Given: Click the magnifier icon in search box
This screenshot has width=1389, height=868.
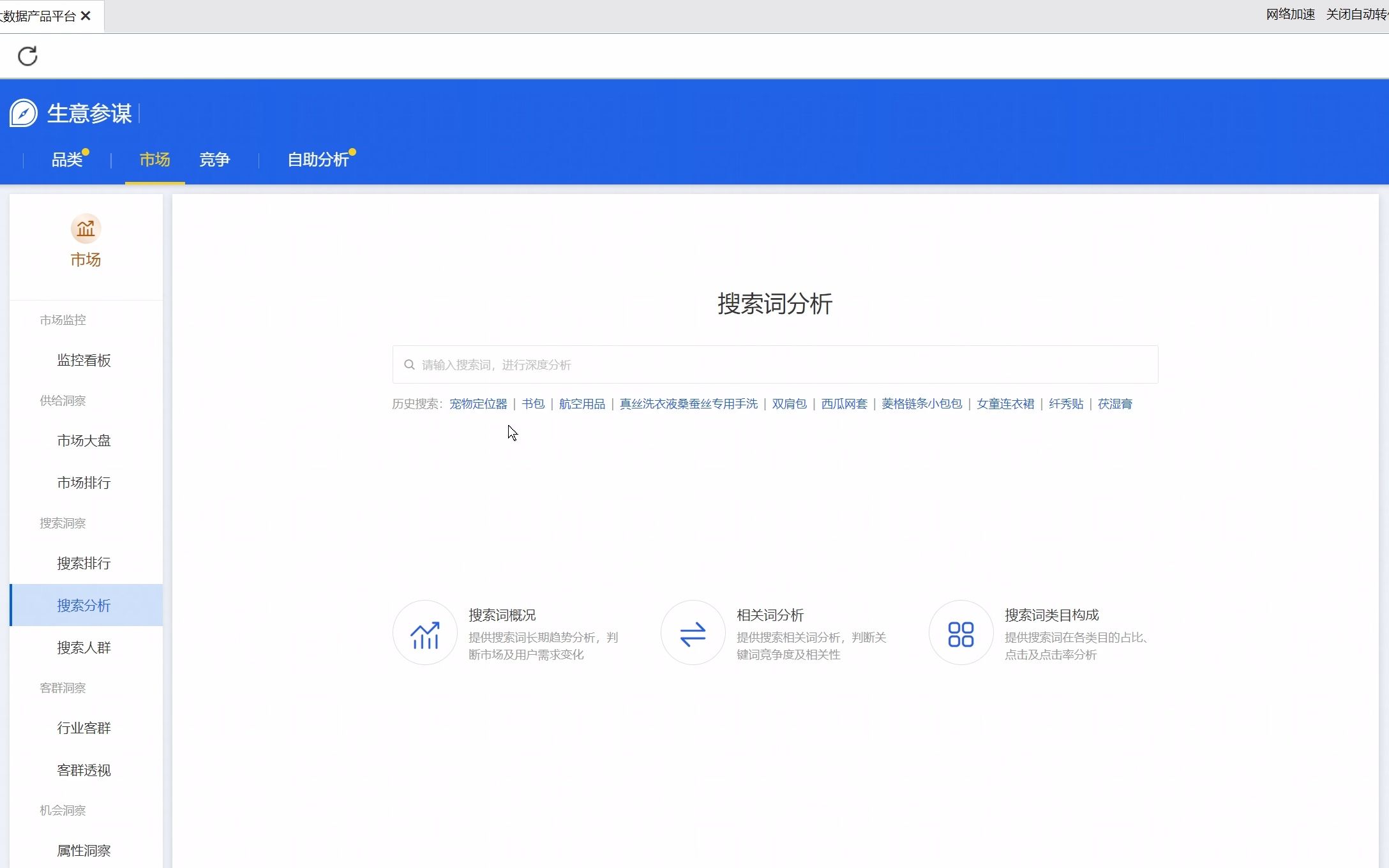Looking at the screenshot, I should tap(409, 364).
